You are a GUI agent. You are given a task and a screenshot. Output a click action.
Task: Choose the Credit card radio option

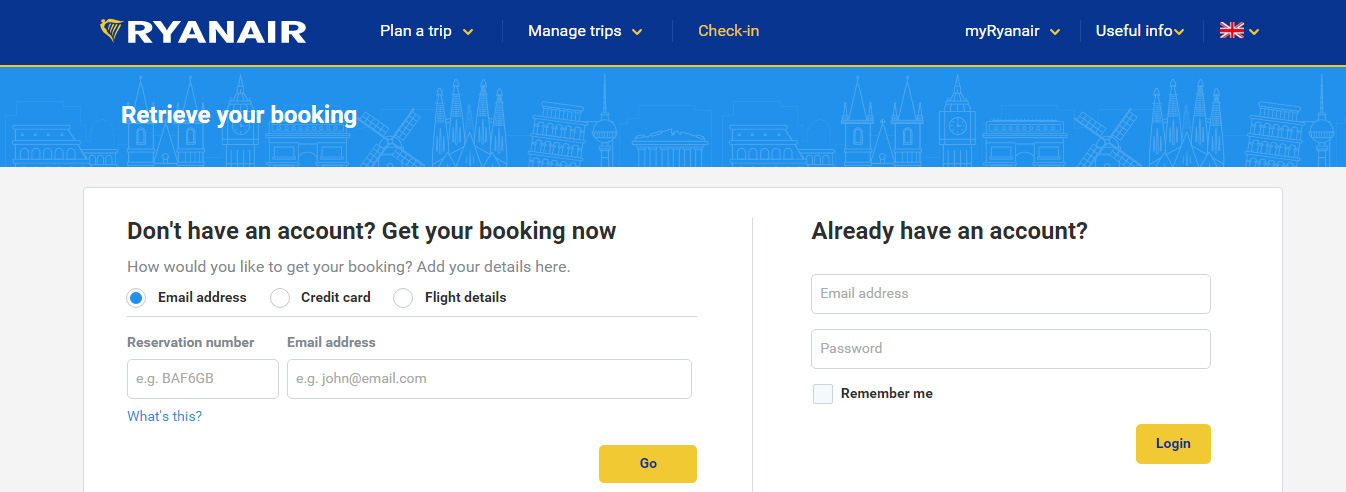click(x=281, y=298)
